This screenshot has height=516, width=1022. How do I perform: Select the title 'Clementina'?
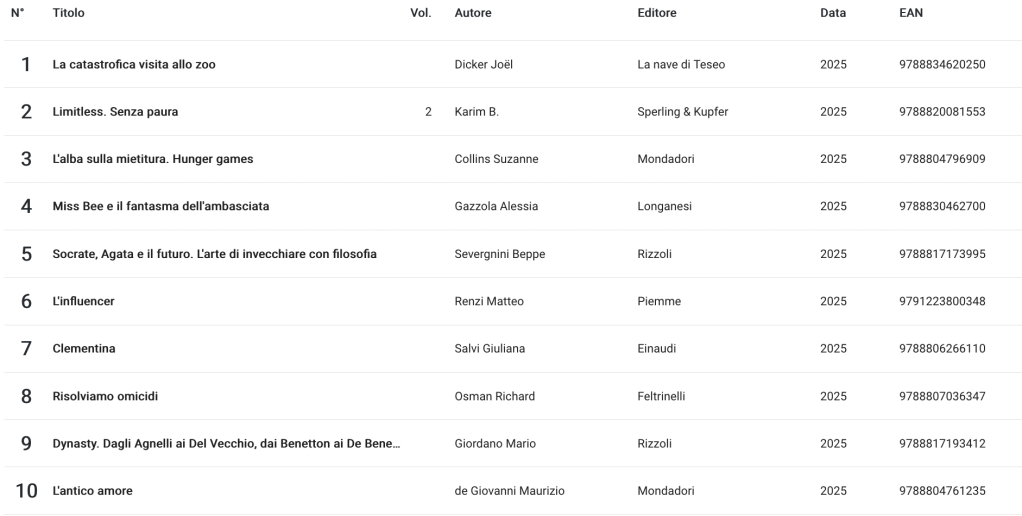84,349
